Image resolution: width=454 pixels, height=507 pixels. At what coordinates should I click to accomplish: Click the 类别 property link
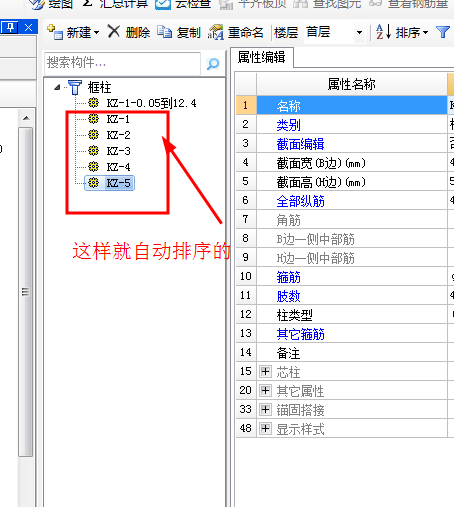click(288, 125)
